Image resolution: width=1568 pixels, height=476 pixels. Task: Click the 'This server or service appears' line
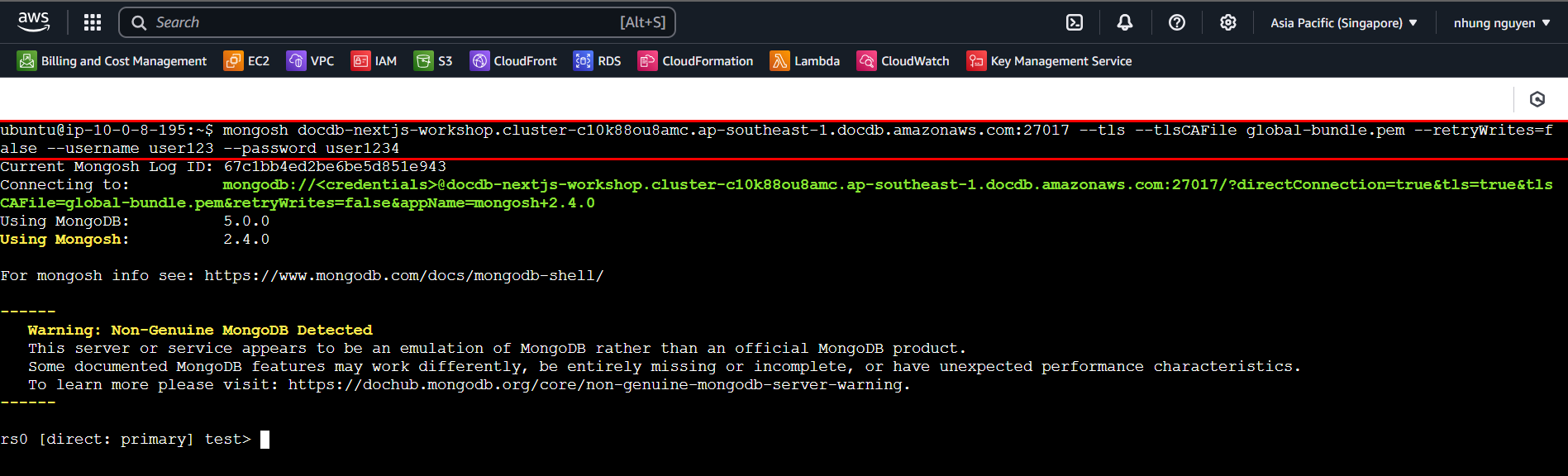click(497, 349)
